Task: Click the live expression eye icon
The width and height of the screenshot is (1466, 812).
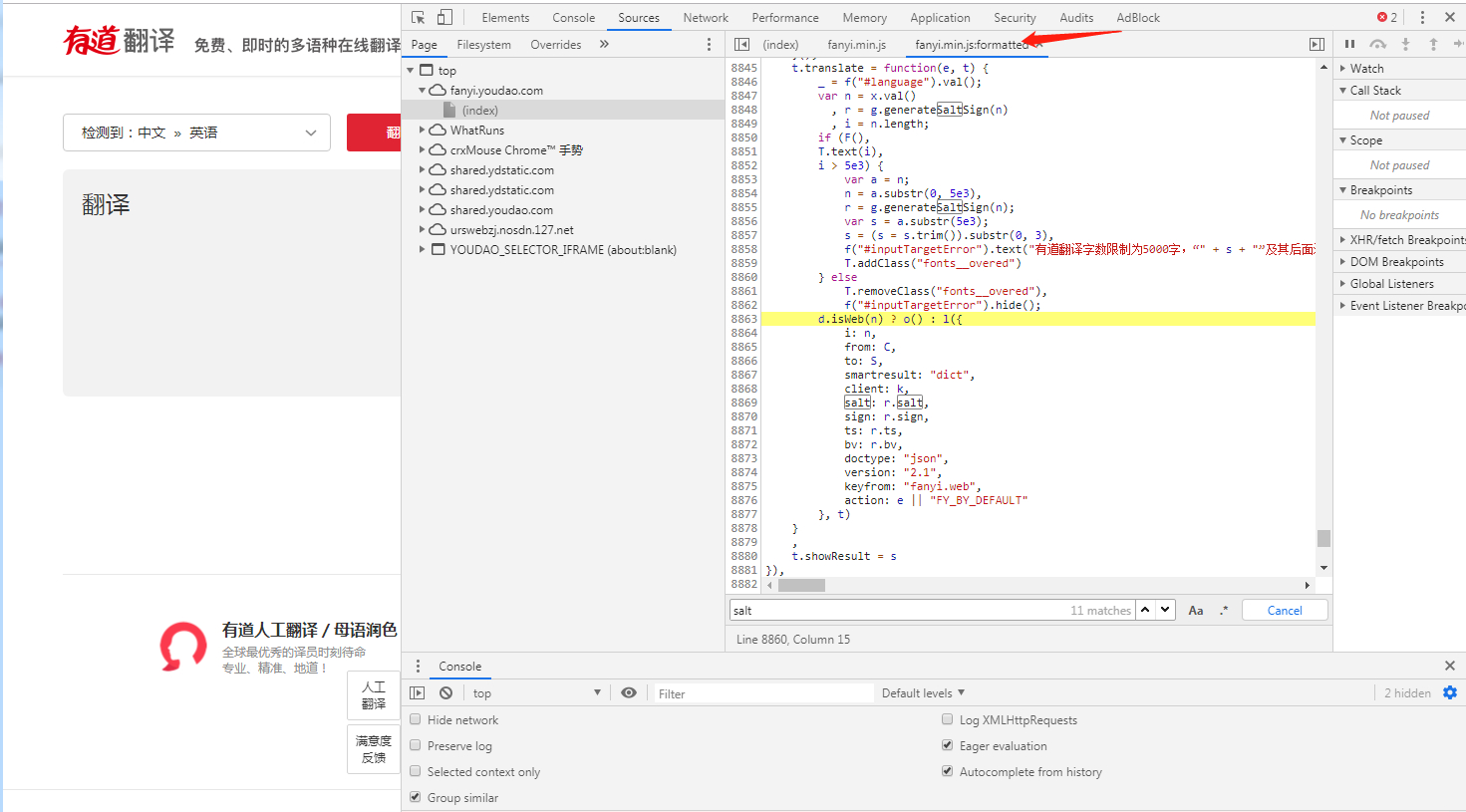Action: 629,692
